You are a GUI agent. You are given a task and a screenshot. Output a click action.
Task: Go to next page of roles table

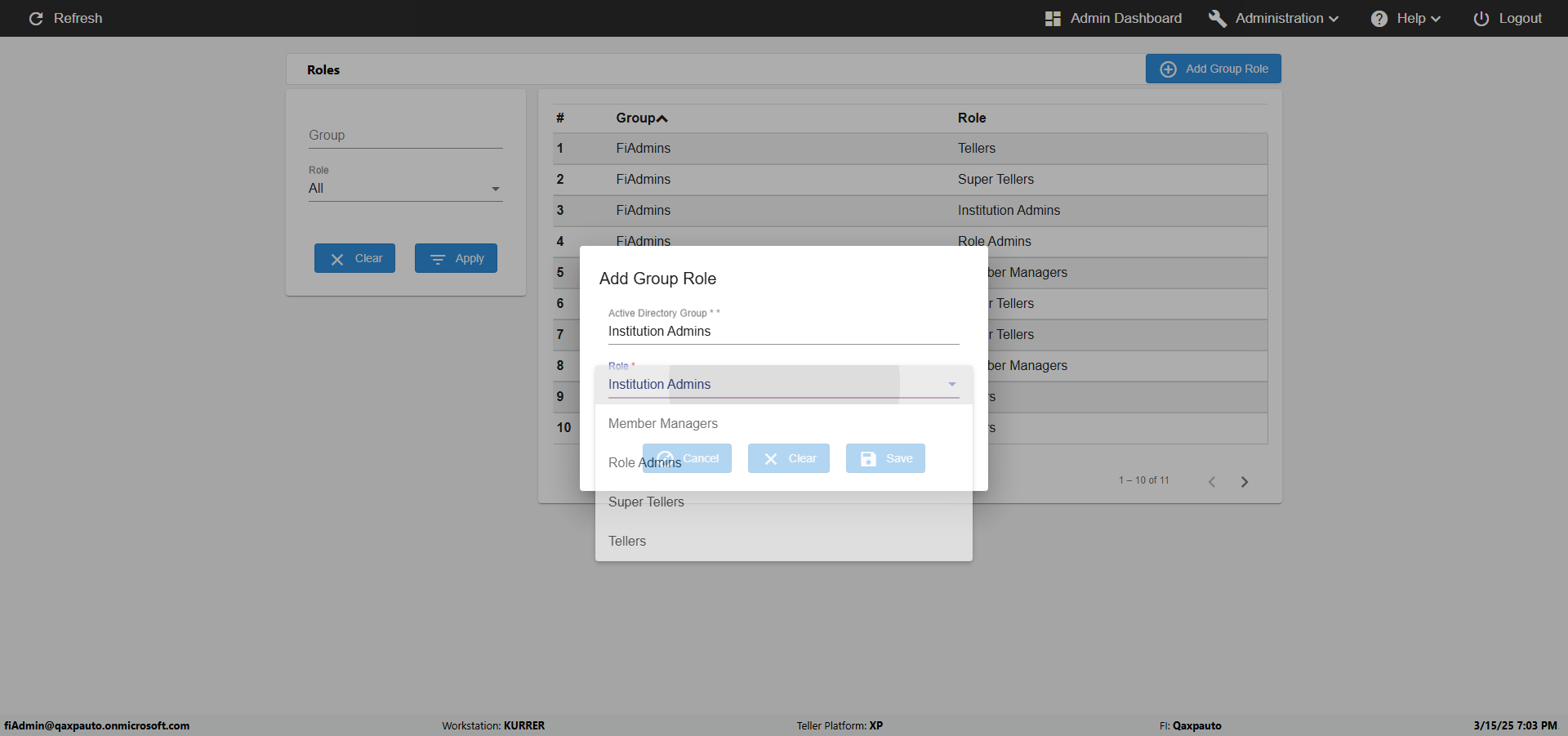pyautogui.click(x=1245, y=482)
